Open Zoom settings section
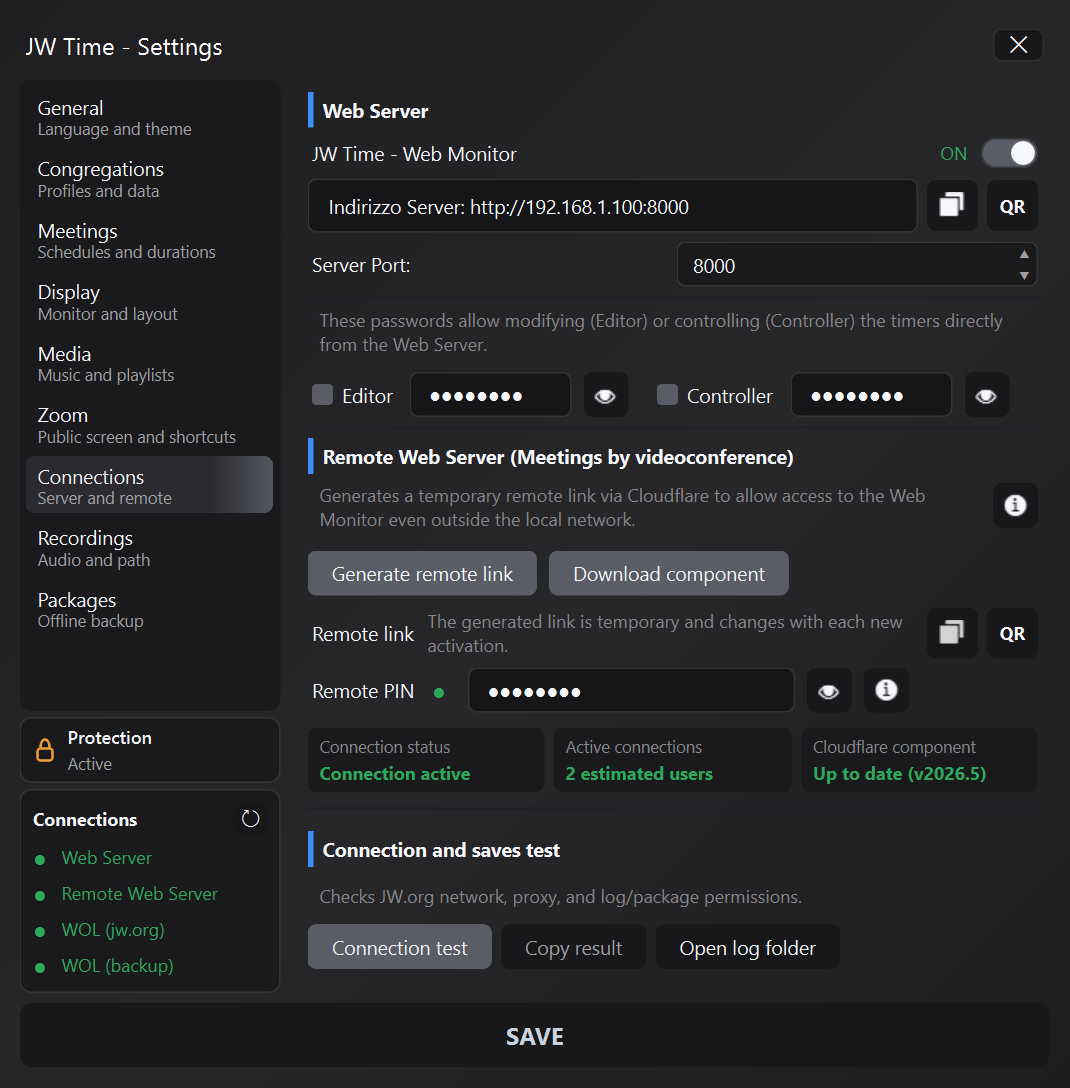Image resolution: width=1070 pixels, height=1088 pixels. pyautogui.click(x=149, y=425)
